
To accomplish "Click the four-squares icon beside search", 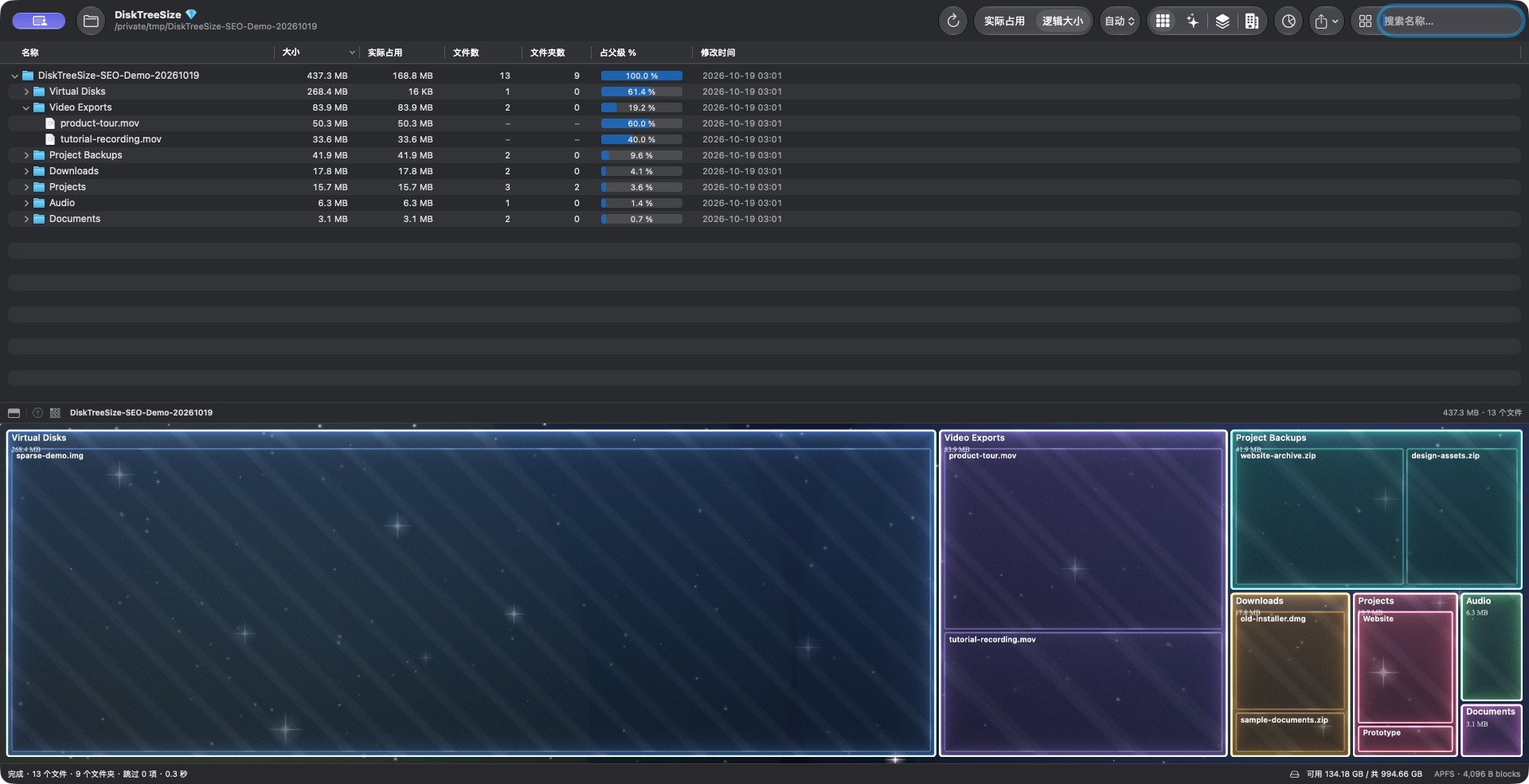I will click(x=1365, y=21).
